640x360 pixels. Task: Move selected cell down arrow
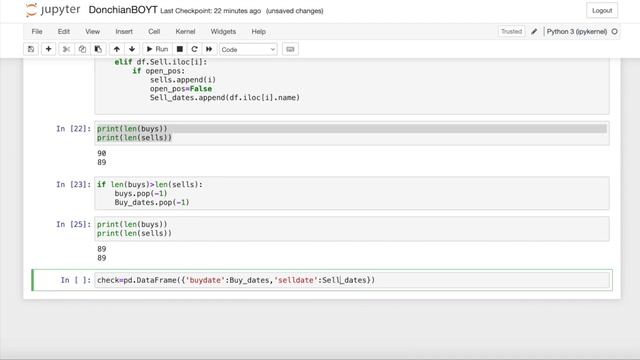pos(132,49)
